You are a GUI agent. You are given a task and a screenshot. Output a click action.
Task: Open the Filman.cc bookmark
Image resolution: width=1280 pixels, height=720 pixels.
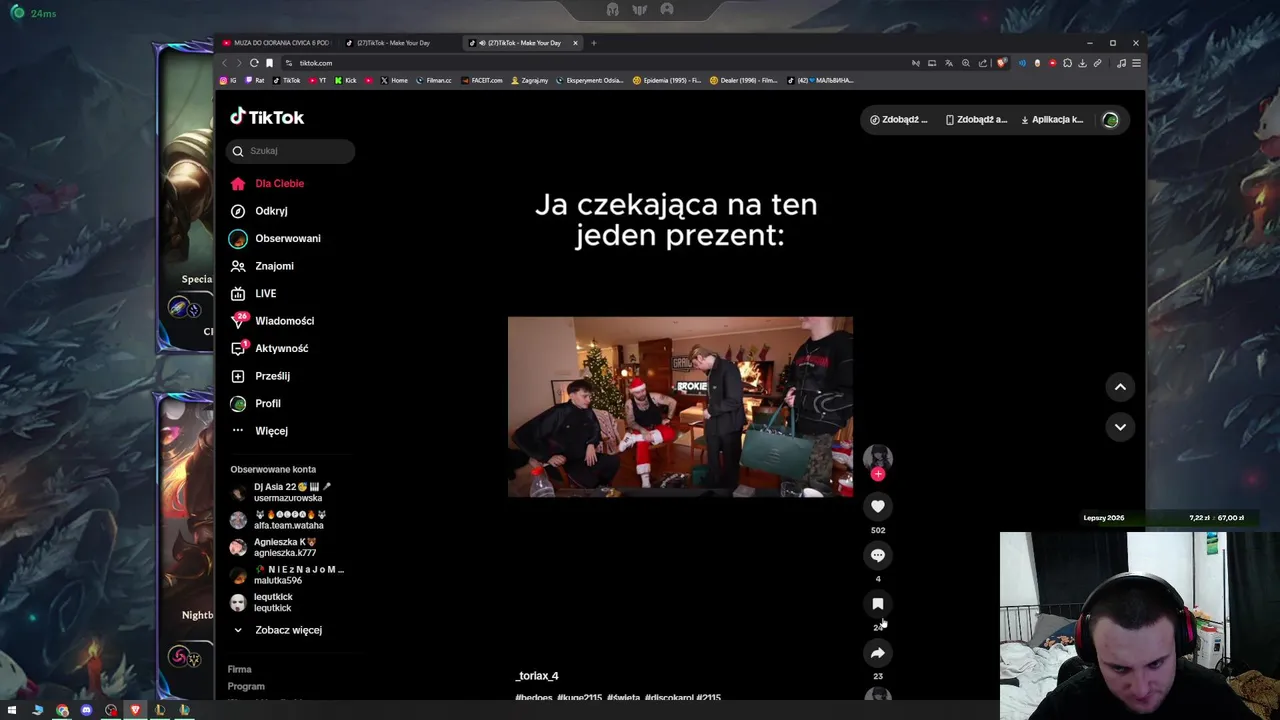coord(434,80)
